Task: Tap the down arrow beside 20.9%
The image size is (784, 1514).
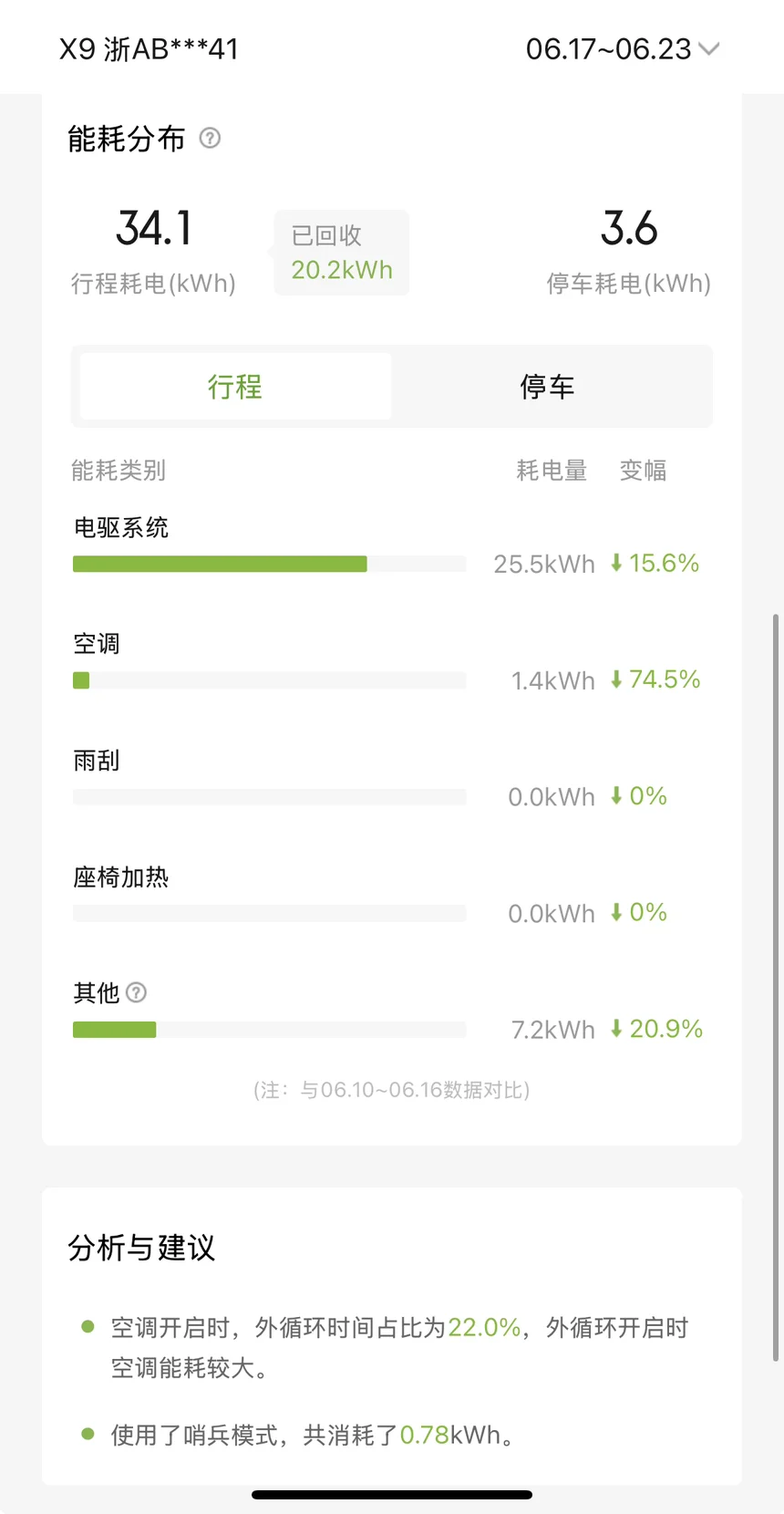Action: tap(616, 1029)
